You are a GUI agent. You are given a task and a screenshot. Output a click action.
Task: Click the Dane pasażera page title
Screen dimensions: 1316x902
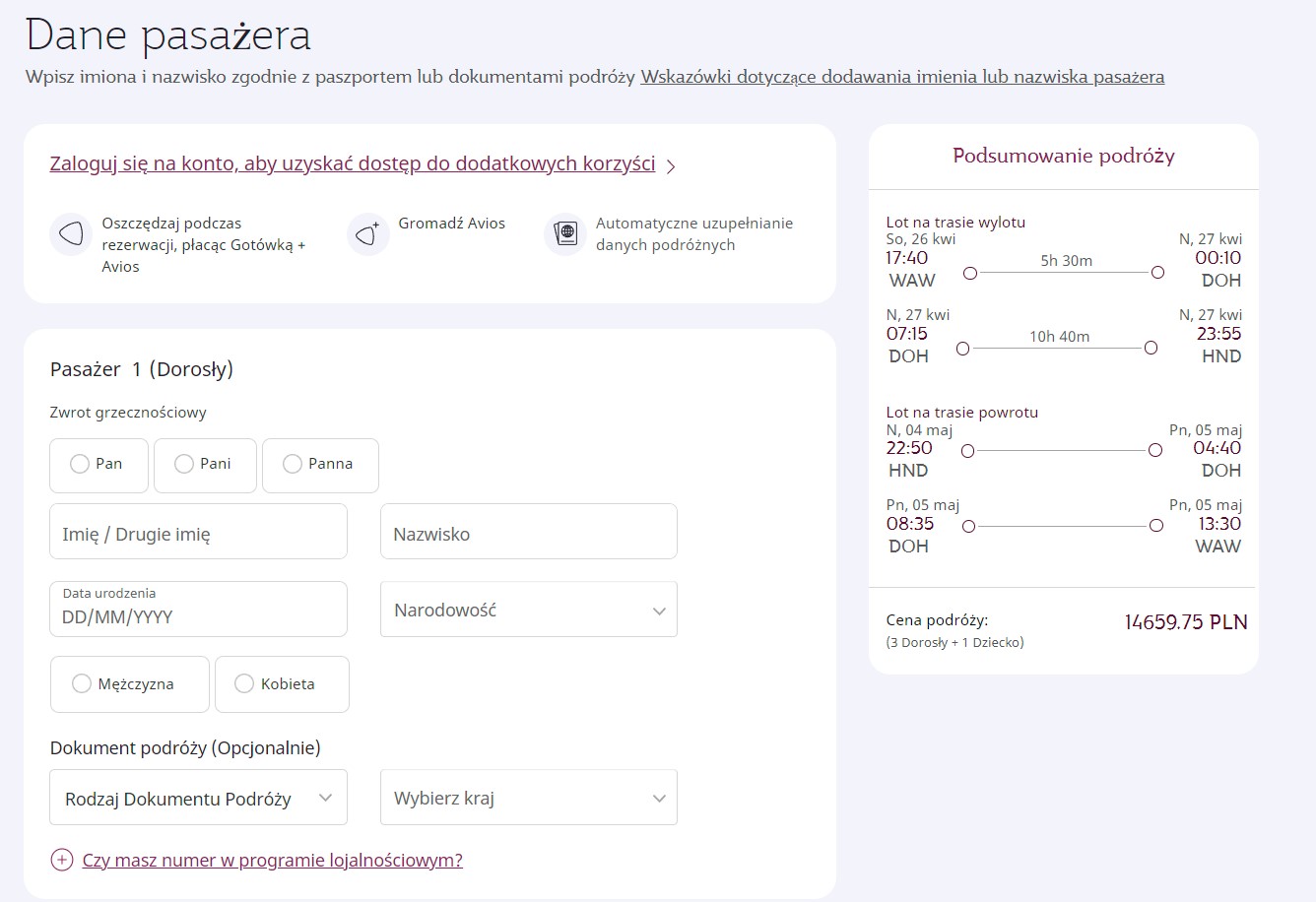point(168,35)
